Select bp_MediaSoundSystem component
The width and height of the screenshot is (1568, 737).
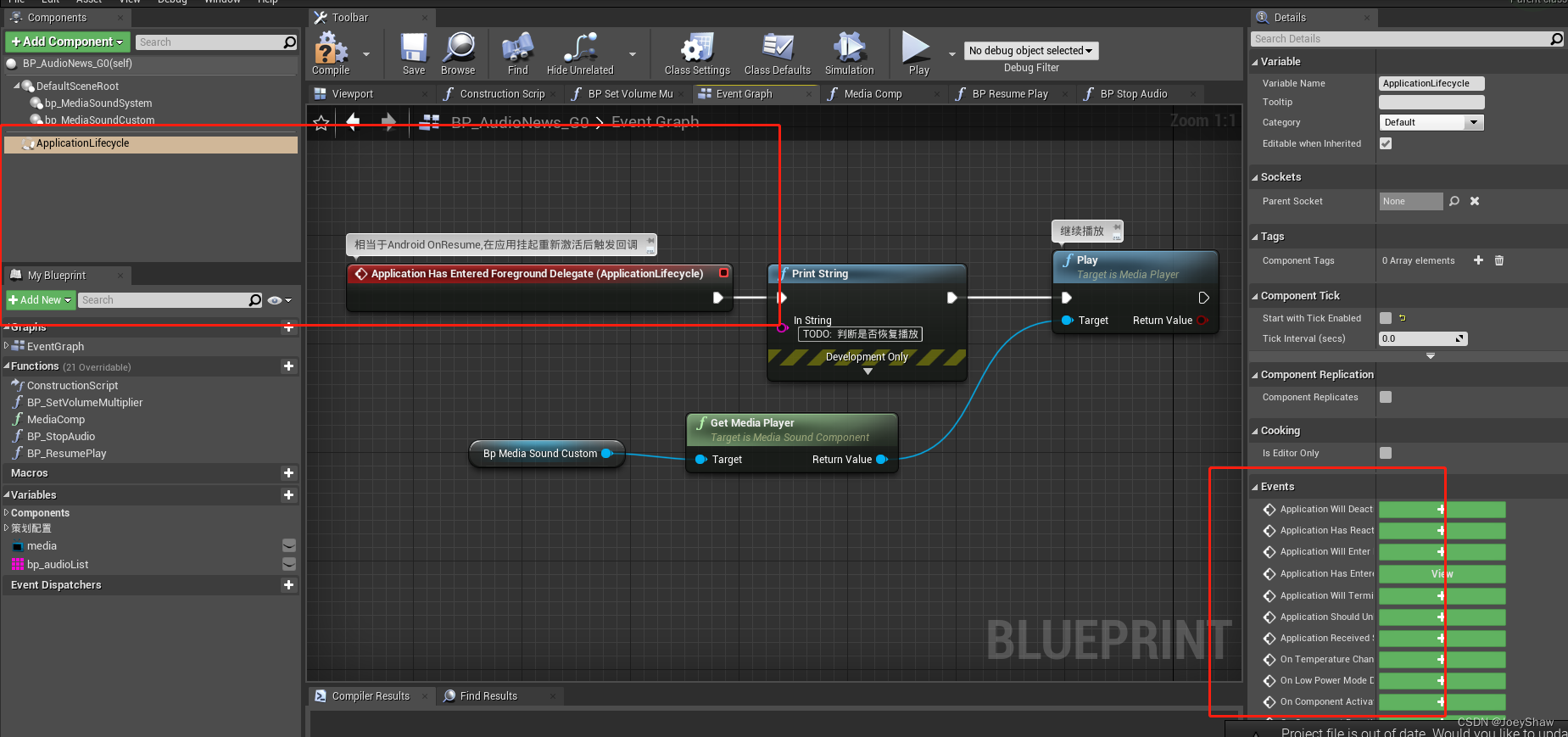pyautogui.click(x=98, y=103)
